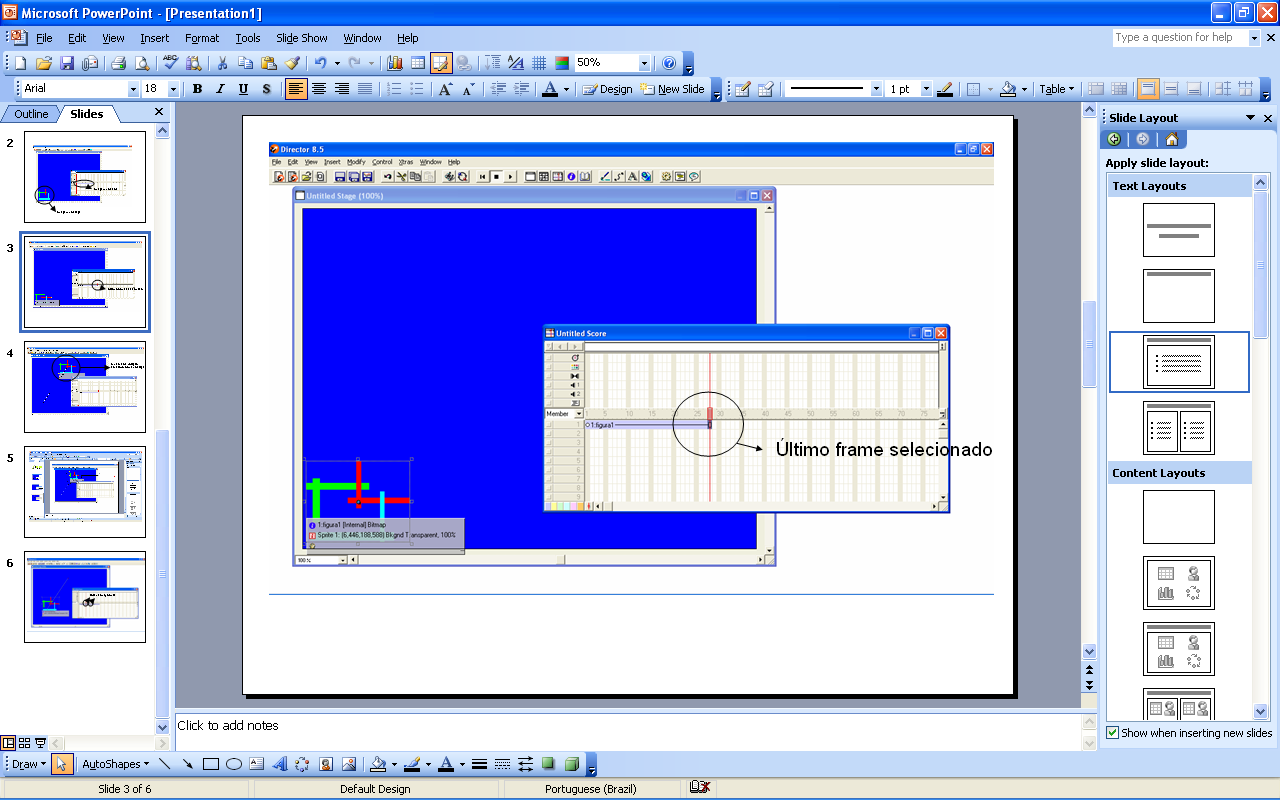This screenshot has width=1280, height=800.
Task: Click the New Slide button
Action: 673,89
